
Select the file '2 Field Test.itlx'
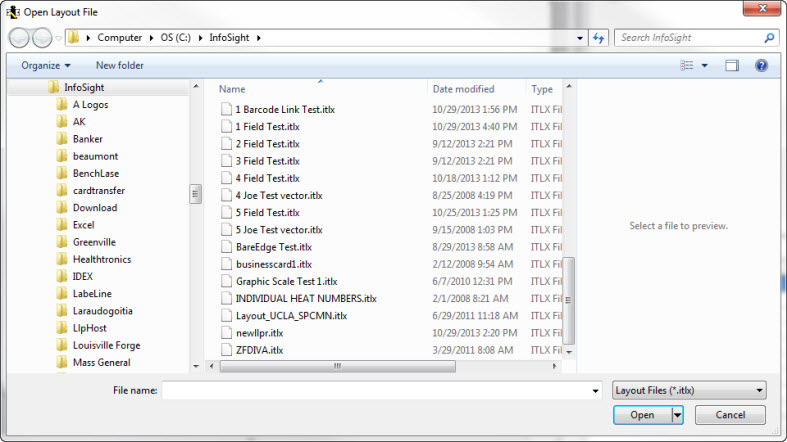click(x=268, y=144)
